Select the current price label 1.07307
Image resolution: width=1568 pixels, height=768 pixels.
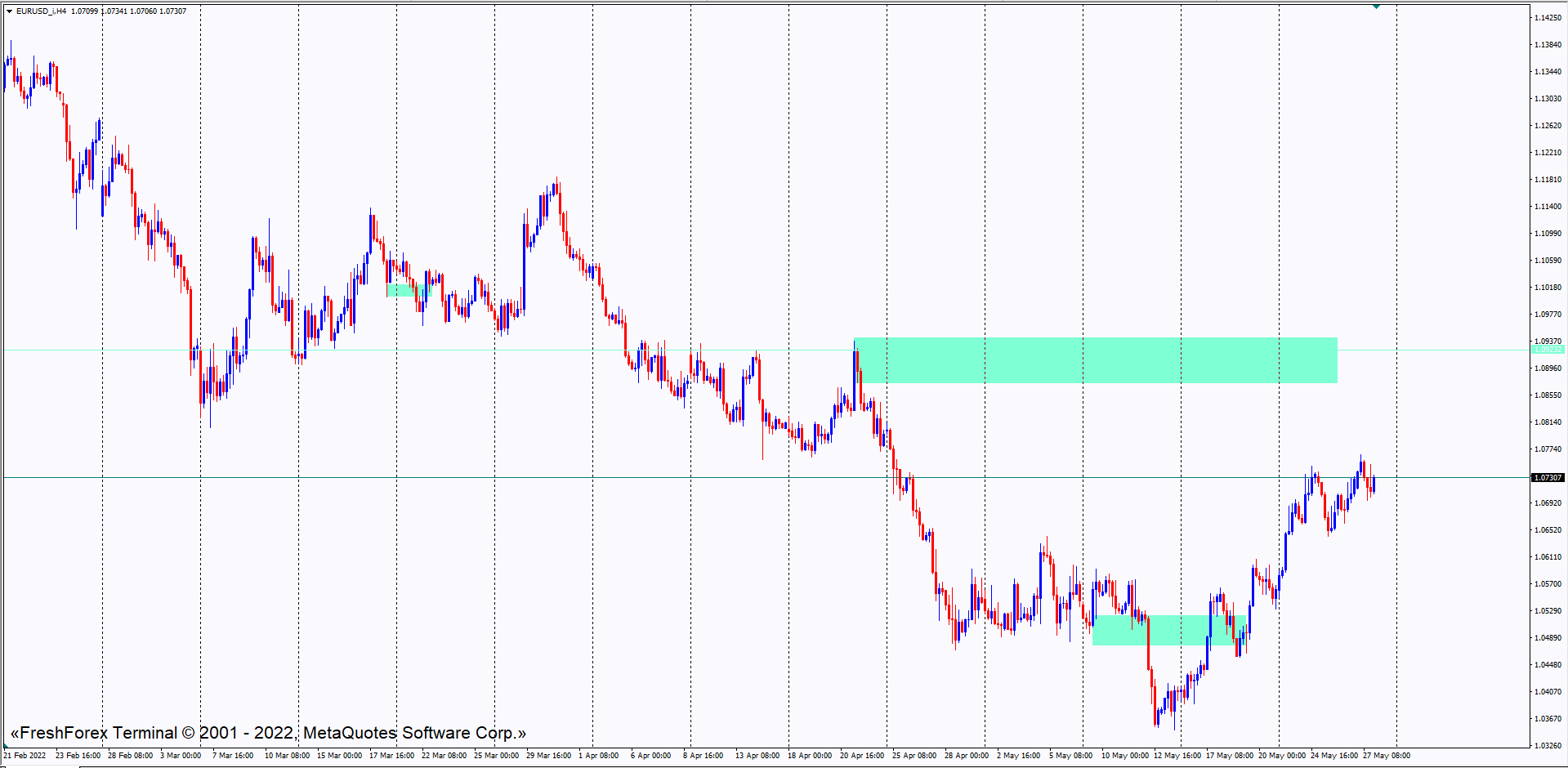[x=1547, y=477]
